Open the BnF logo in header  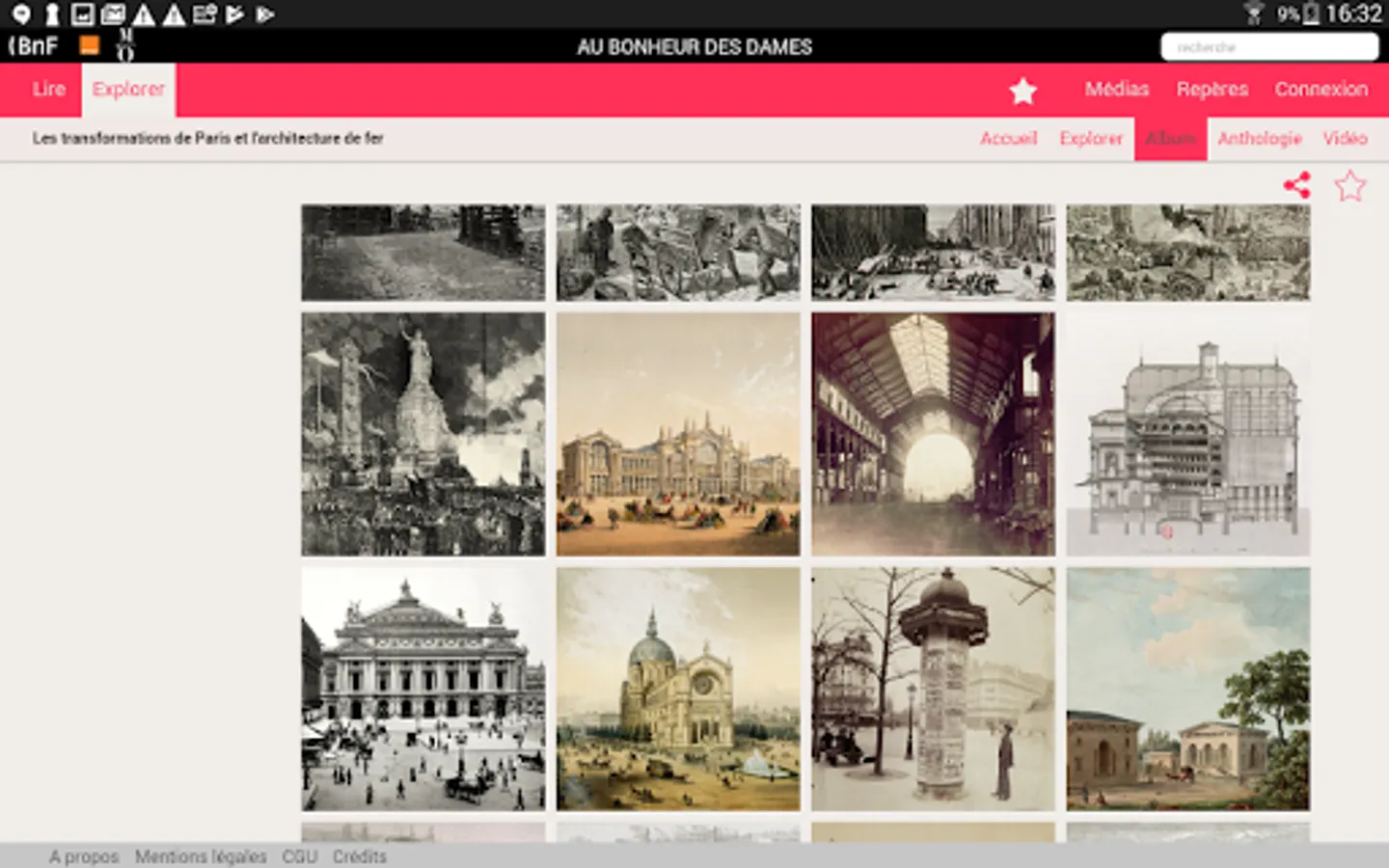(x=34, y=45)
